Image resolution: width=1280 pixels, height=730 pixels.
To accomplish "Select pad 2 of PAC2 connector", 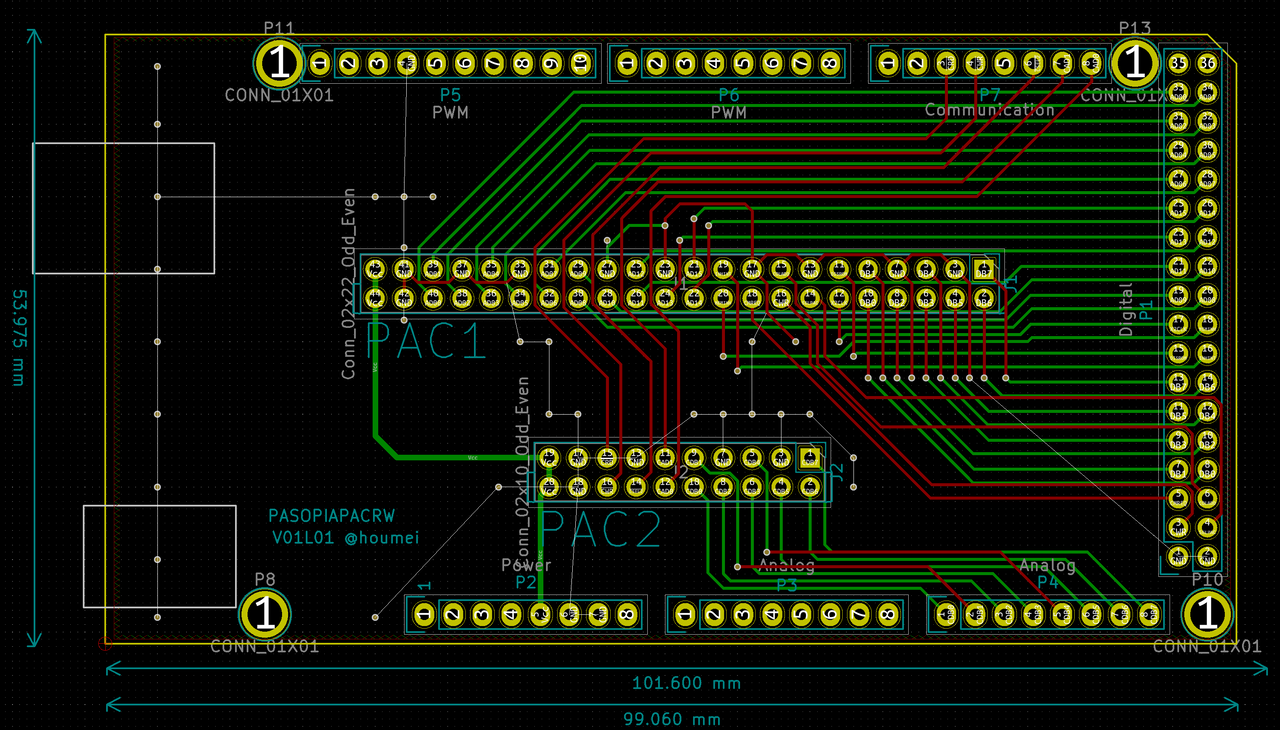I will (809, 487).
